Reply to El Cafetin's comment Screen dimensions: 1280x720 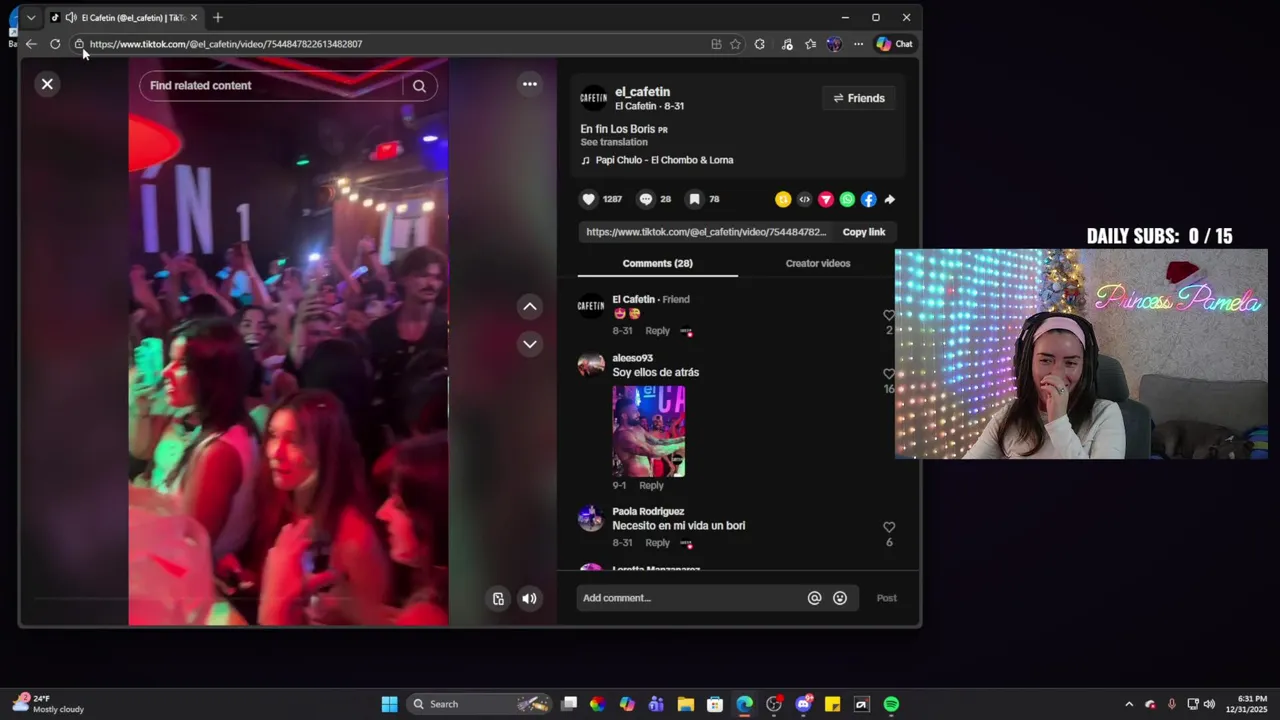coord(657,331)
